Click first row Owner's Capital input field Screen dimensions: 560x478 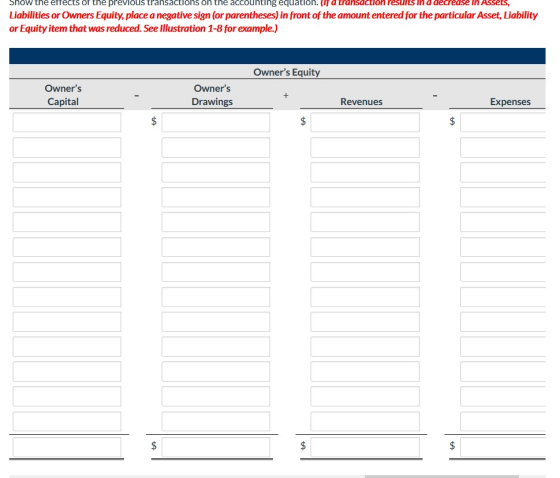click(67, 123)
